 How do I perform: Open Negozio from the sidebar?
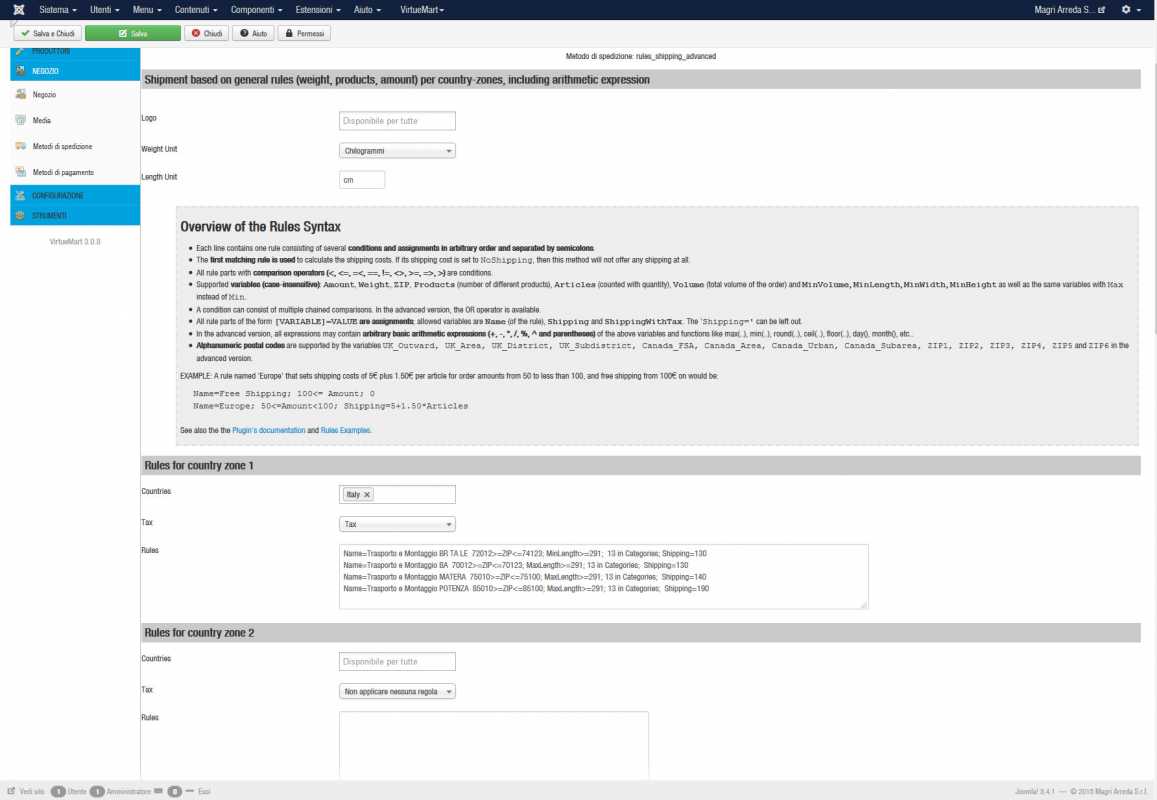[44, 94]
